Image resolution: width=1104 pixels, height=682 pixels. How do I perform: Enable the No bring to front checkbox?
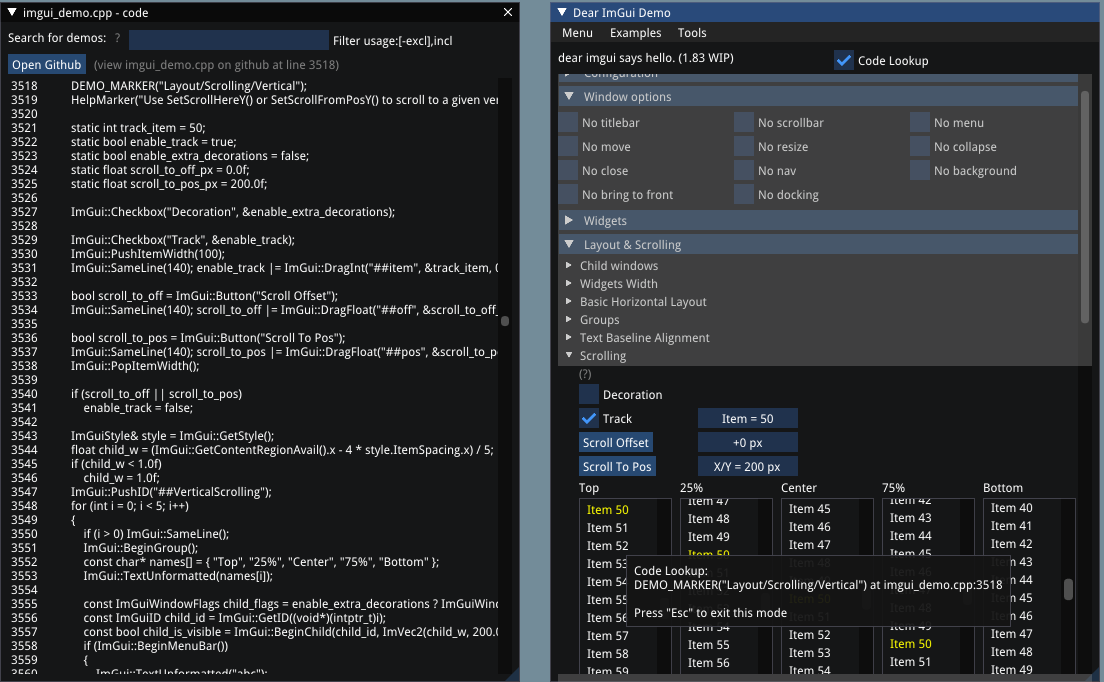pos(568,194)
